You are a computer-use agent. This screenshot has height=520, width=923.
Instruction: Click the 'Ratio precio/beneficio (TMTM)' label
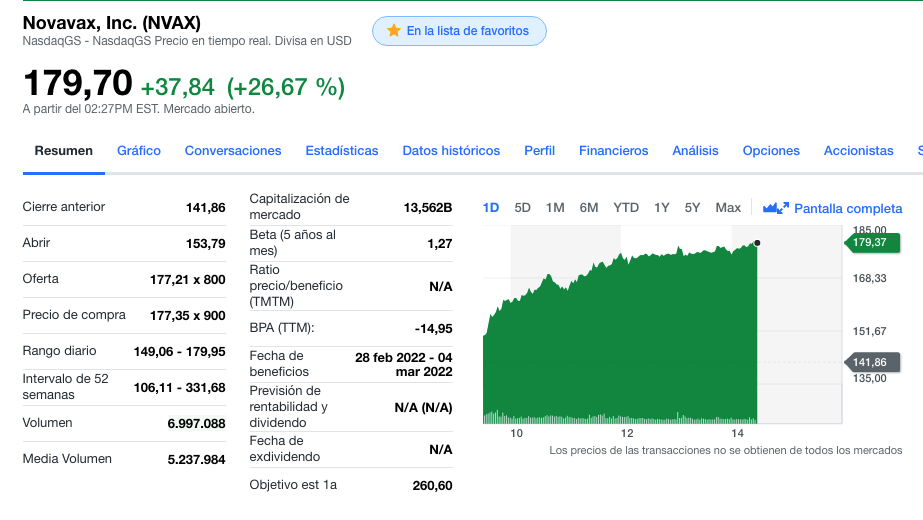click(296, 286)
